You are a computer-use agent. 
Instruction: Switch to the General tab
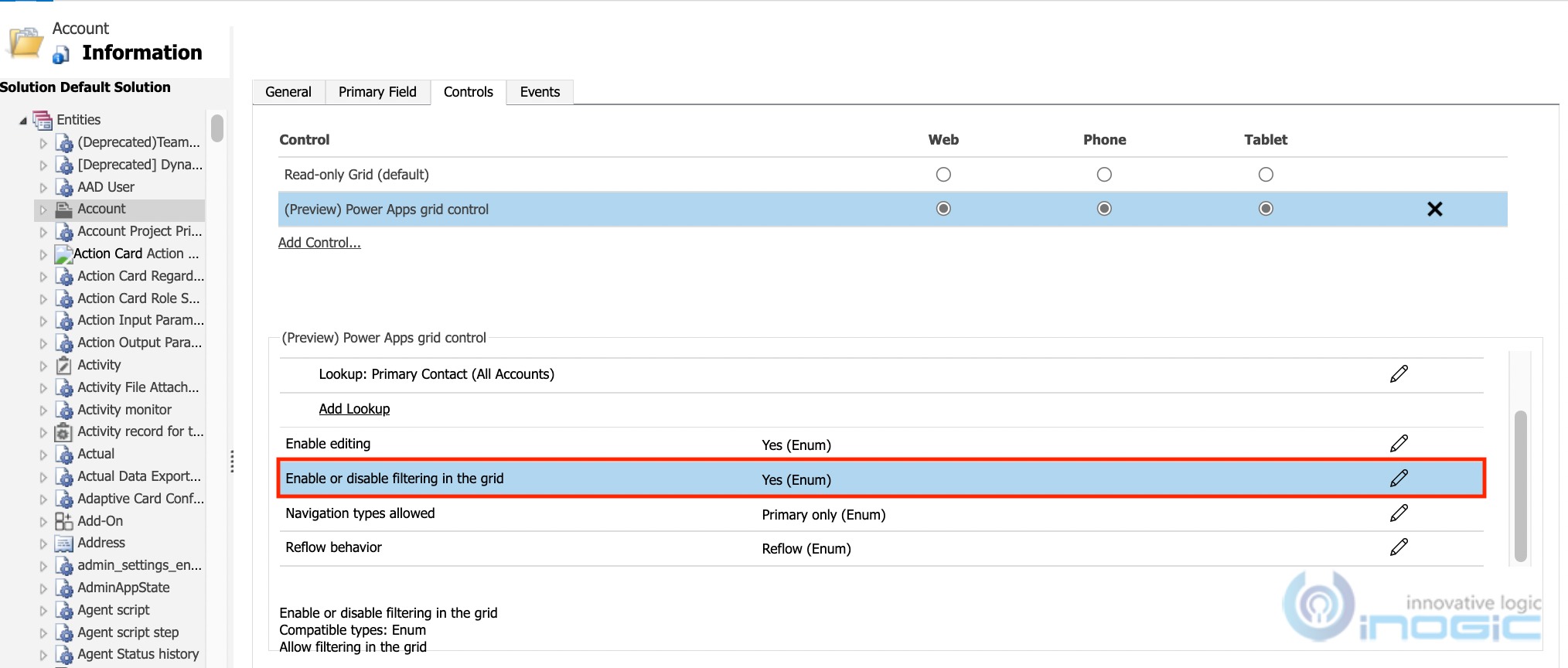pos(288,92)
